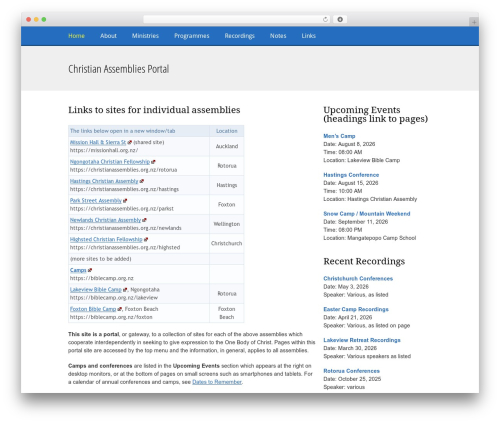Click the Recent Recordings heading

tap(364, 261)
